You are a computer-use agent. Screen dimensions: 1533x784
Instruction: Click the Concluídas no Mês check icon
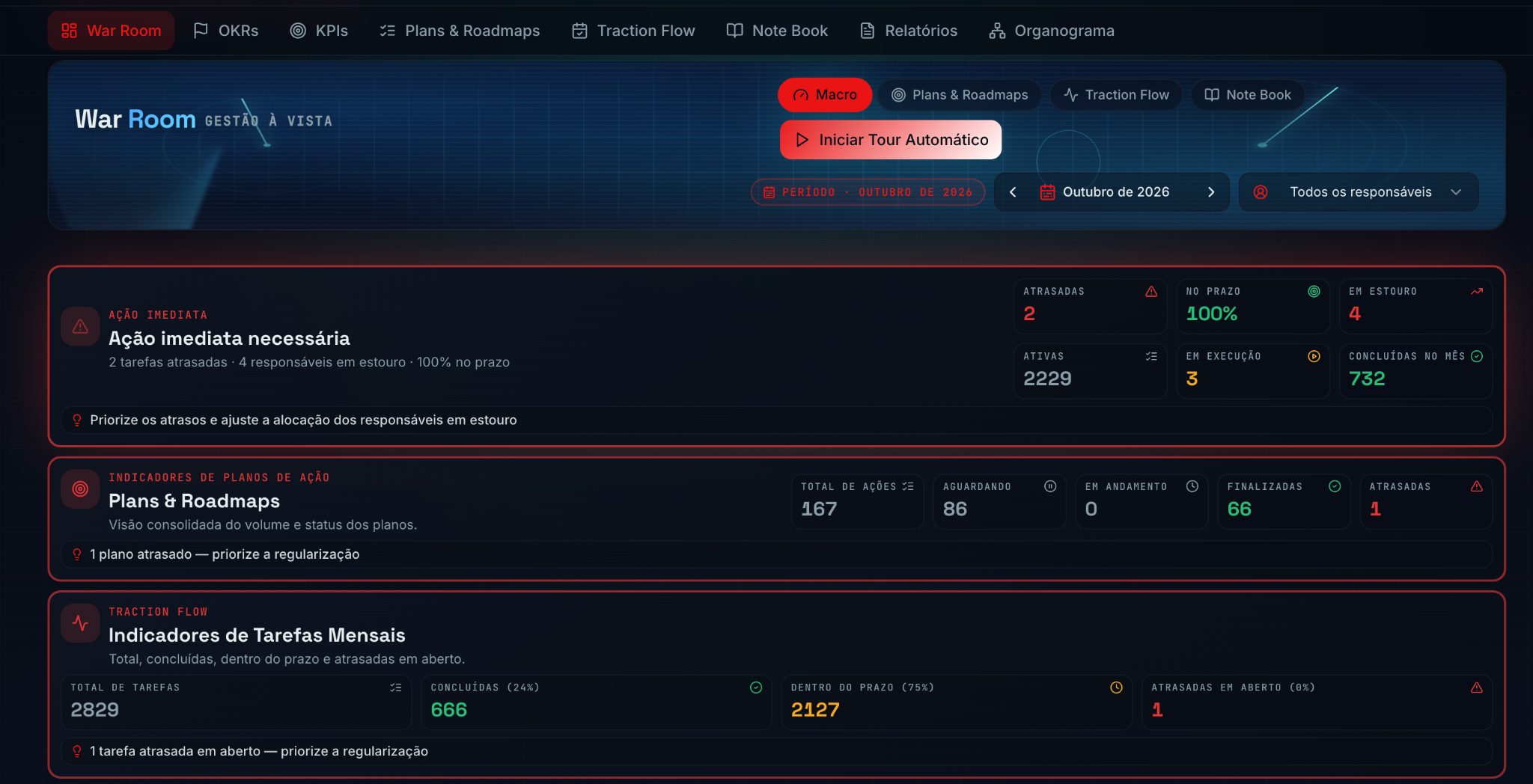(x=1477, y=357)
